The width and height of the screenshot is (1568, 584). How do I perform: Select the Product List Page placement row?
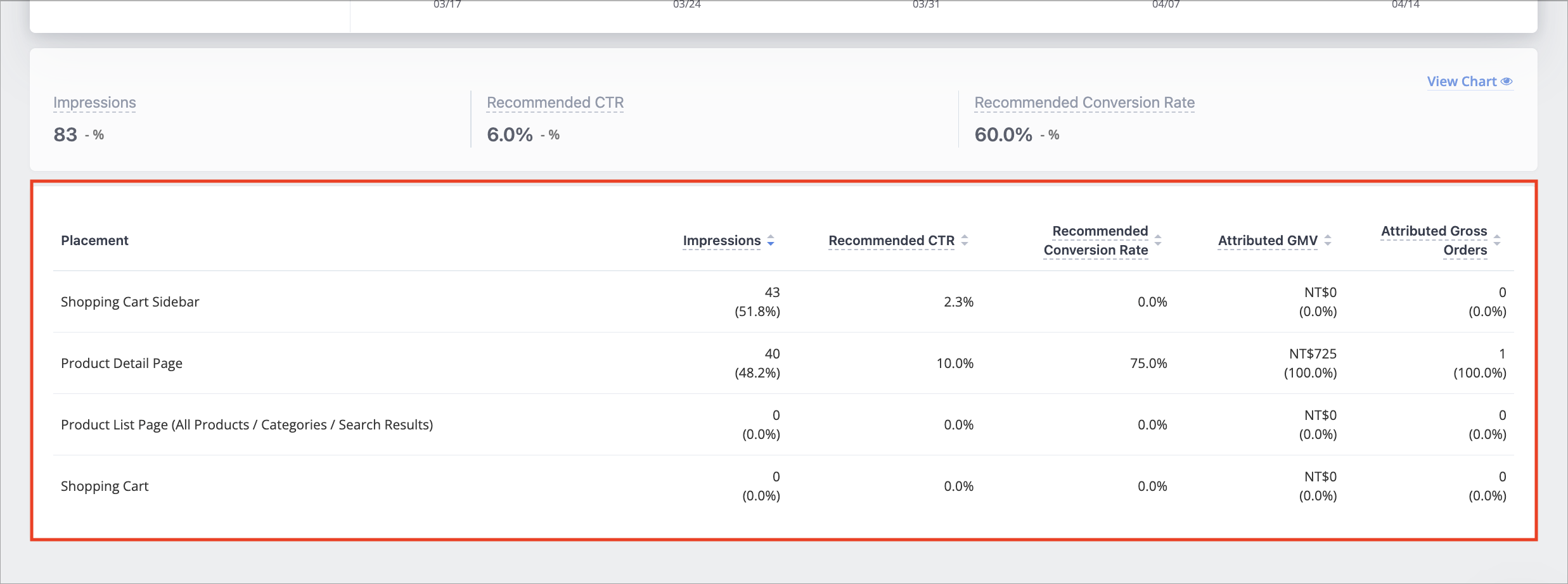[x=783, y=425]
